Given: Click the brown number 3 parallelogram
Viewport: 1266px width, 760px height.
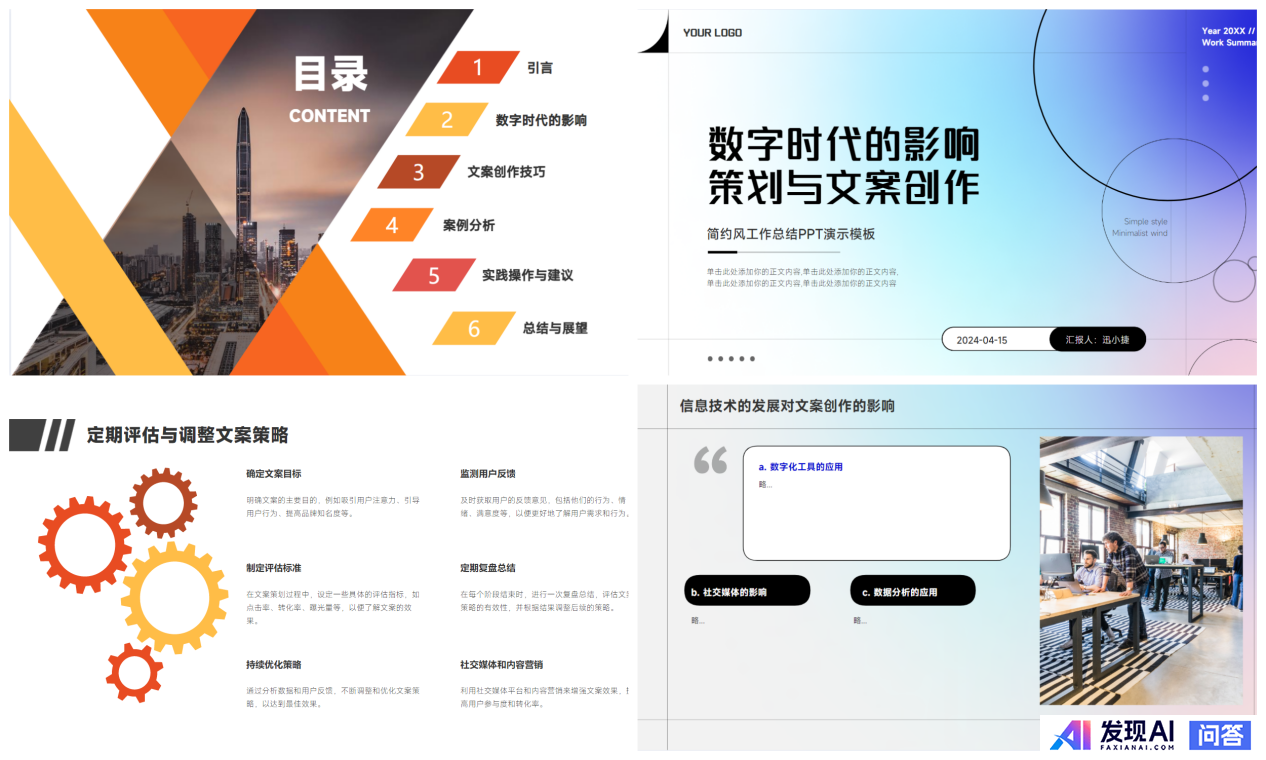Looking at the screenshot, I should click(418, 172).
